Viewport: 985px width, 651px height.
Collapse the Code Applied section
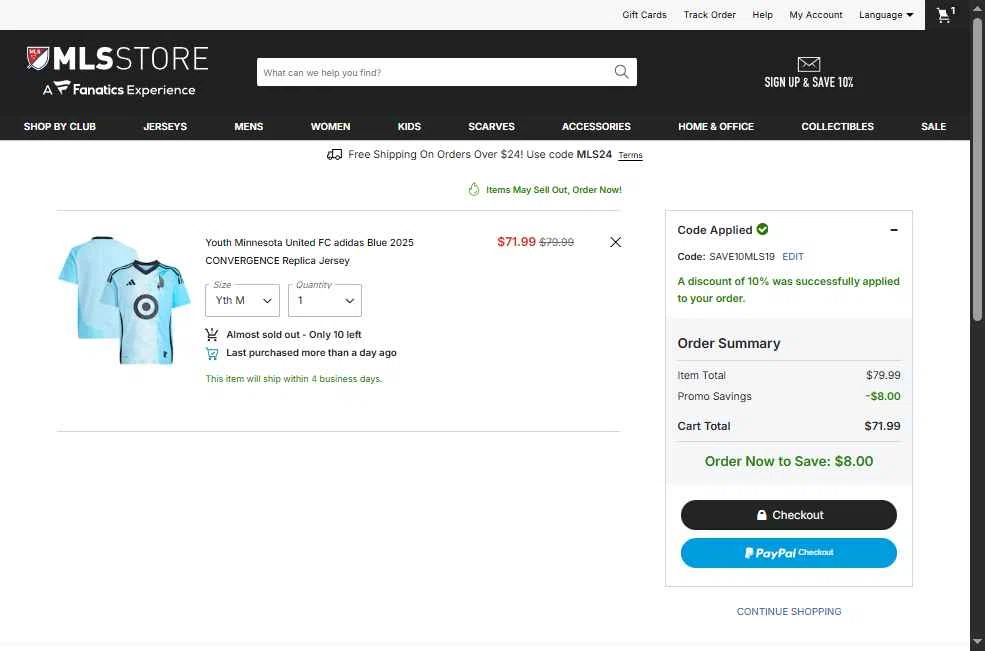(x=893, y=230)
